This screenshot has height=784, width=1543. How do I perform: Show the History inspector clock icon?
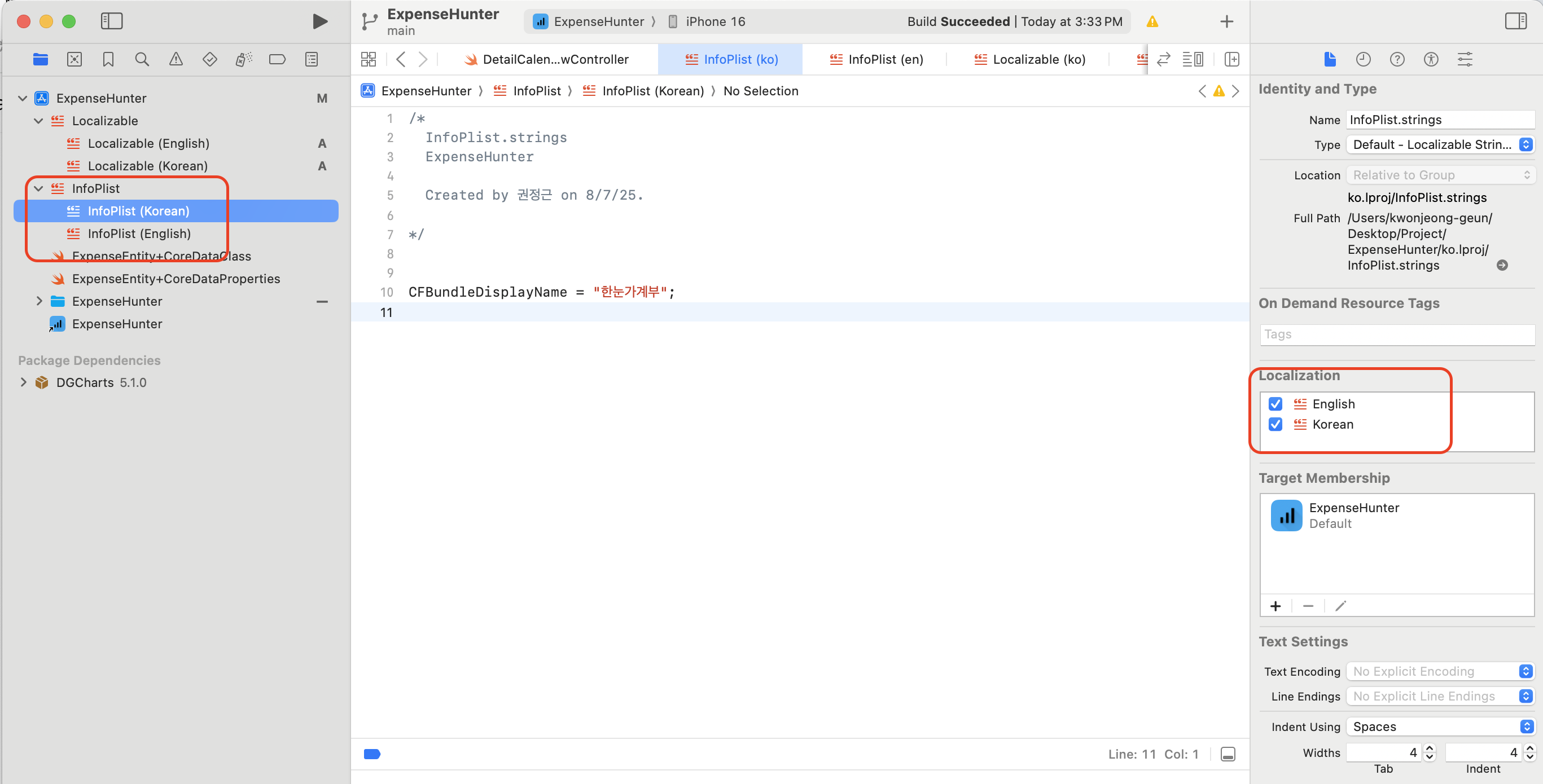tap(1363, 59)
